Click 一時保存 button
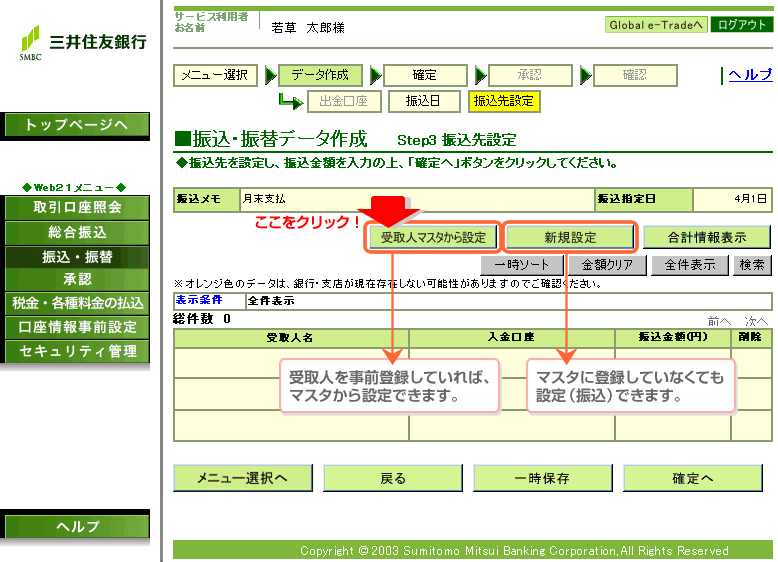778x562 pixels. tap(543, 478)
